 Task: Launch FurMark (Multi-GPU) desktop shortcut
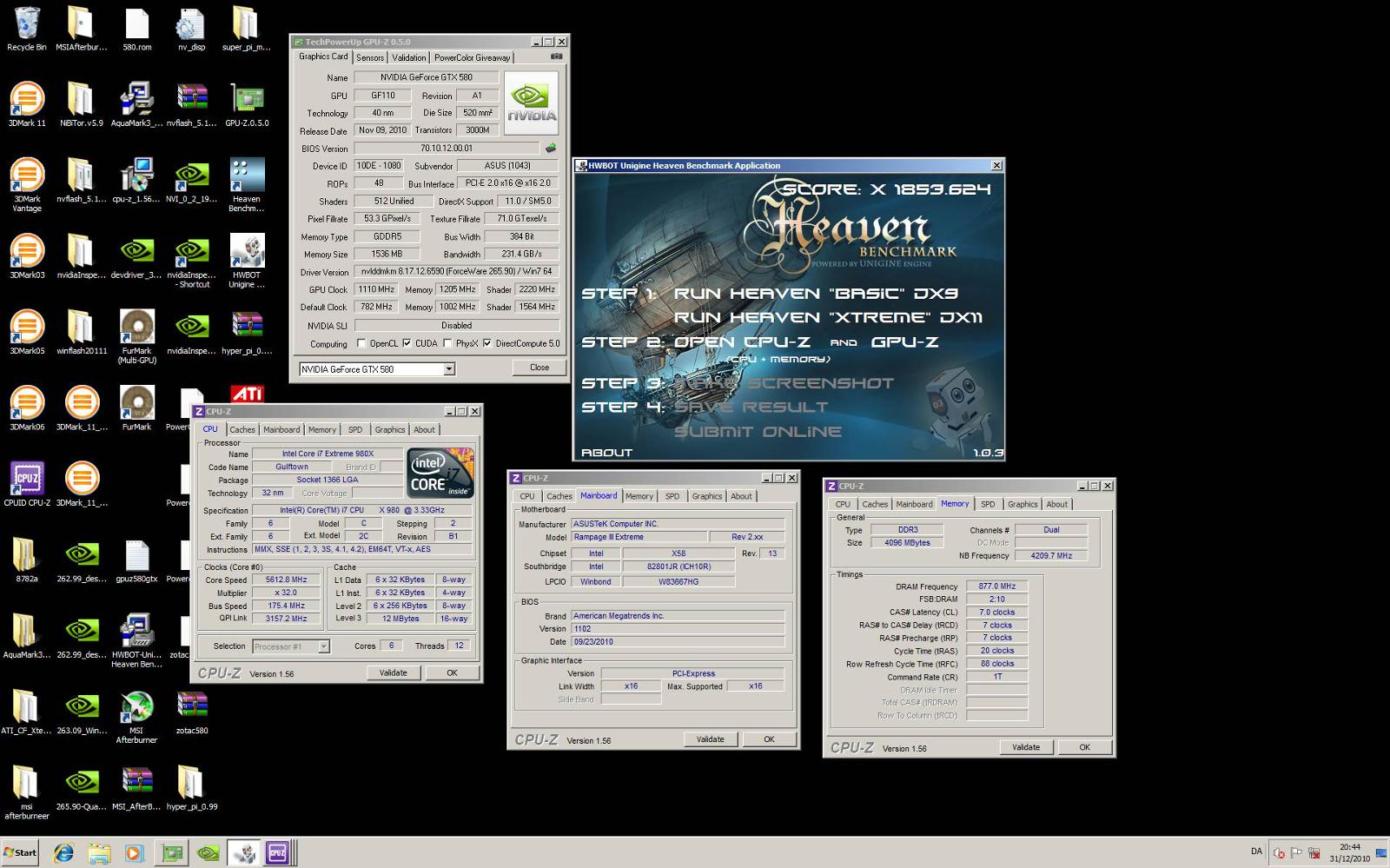click(x=136, y=336)
